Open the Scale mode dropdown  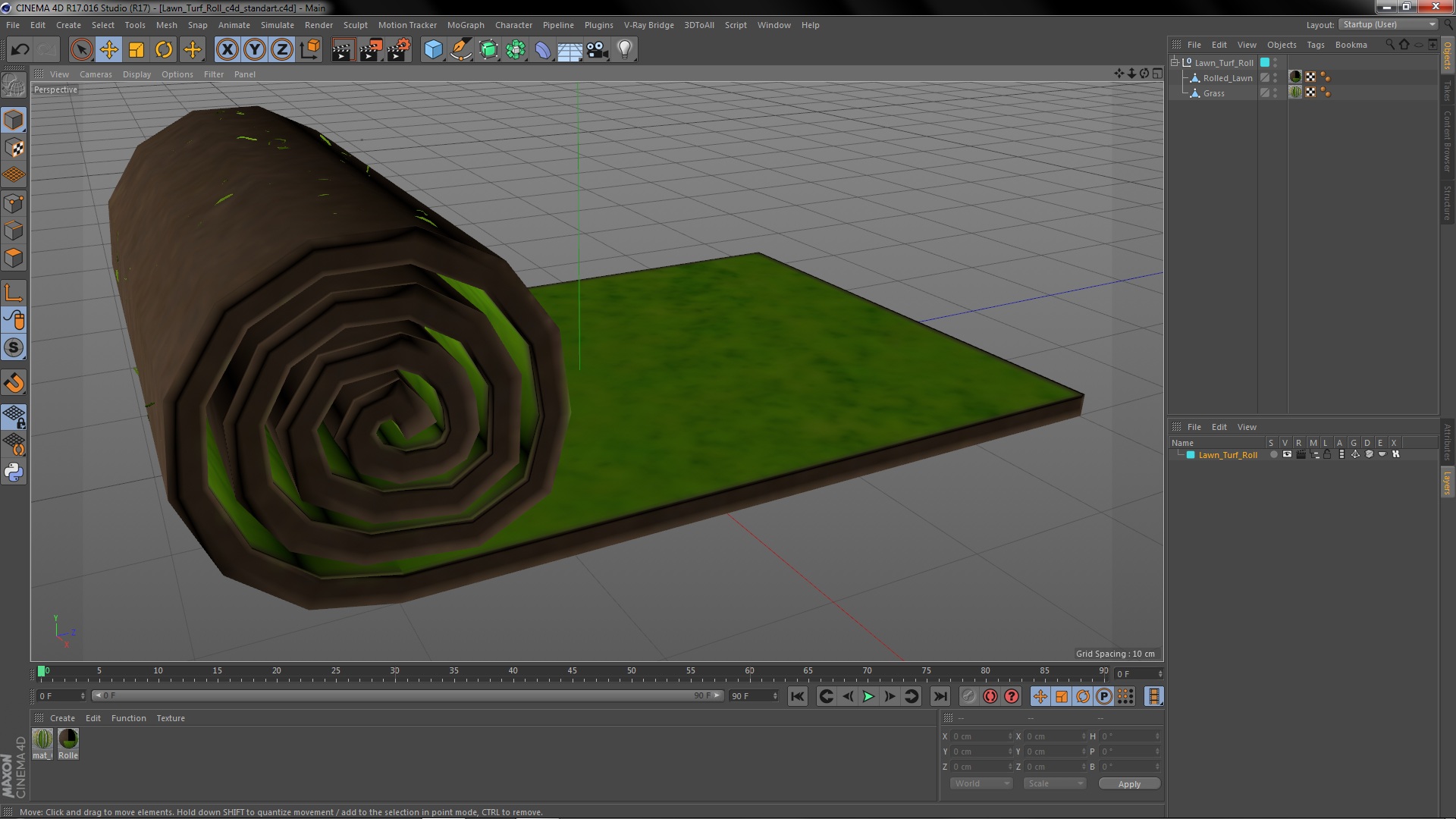point(1055,783)
